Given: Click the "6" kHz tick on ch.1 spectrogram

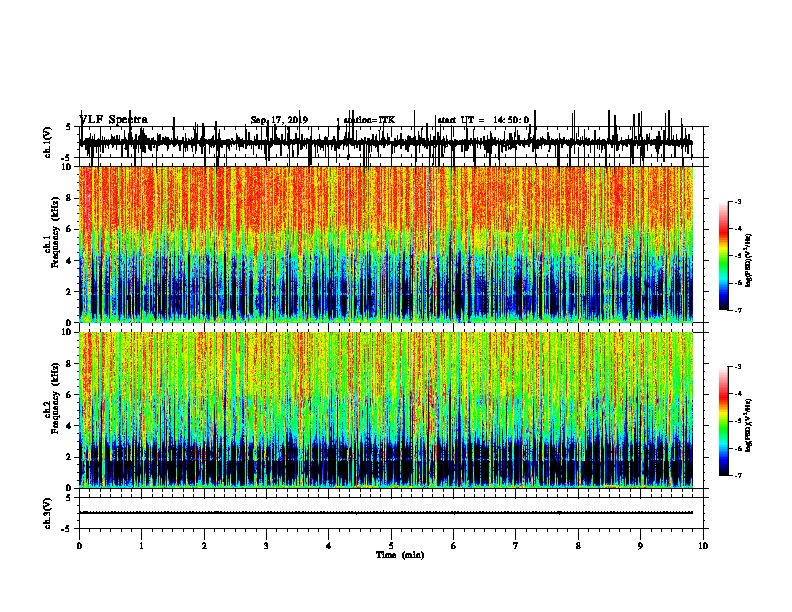Looking at the screenshot, I should [70, 229].
